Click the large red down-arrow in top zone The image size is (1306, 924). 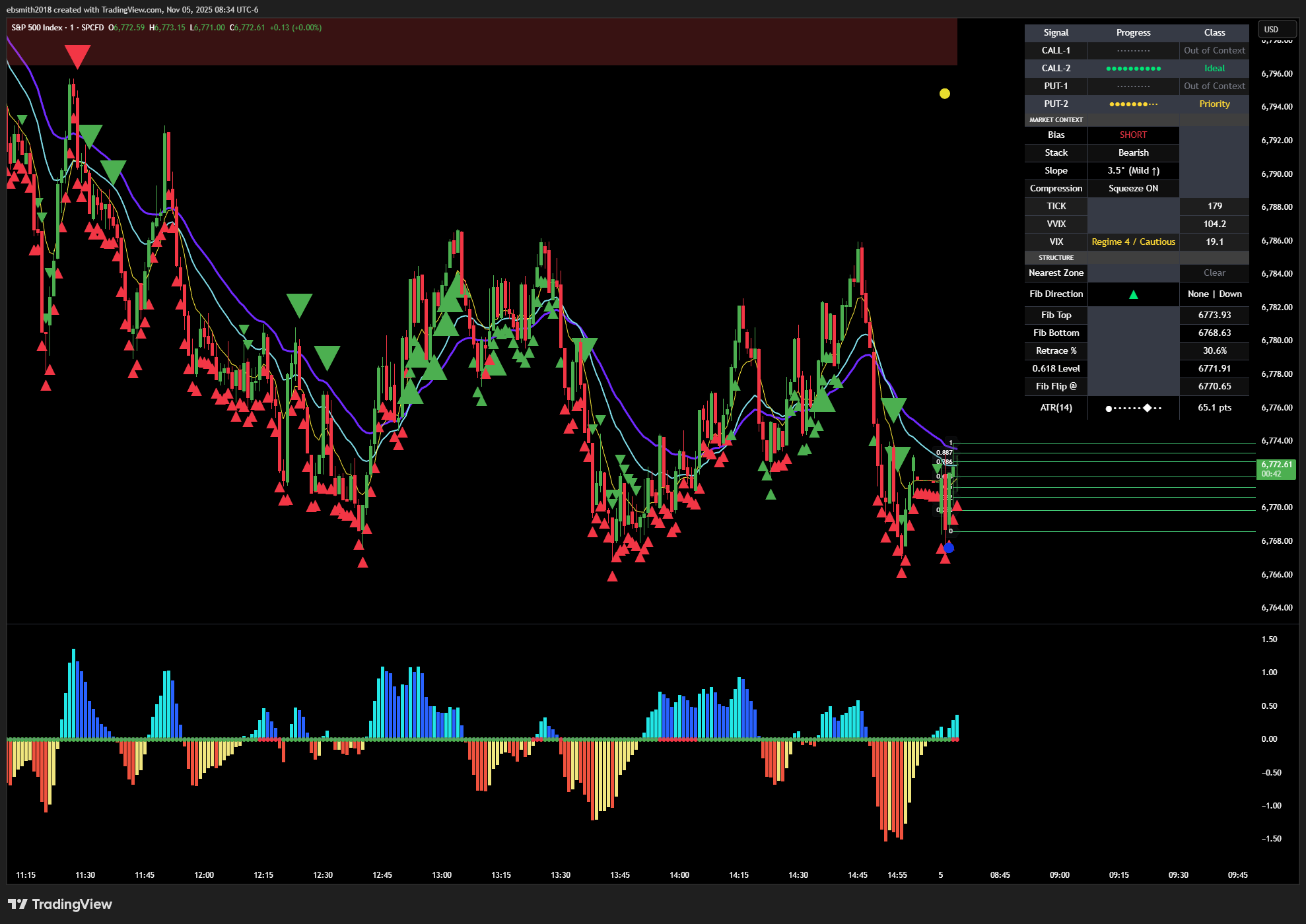coord(77,55)
